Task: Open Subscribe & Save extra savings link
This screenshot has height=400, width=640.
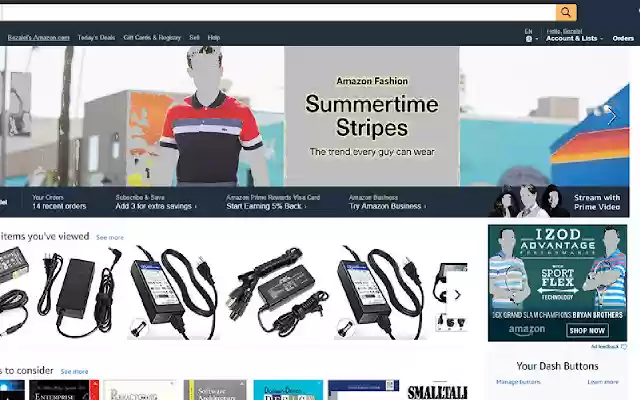Action: [156, 202]
